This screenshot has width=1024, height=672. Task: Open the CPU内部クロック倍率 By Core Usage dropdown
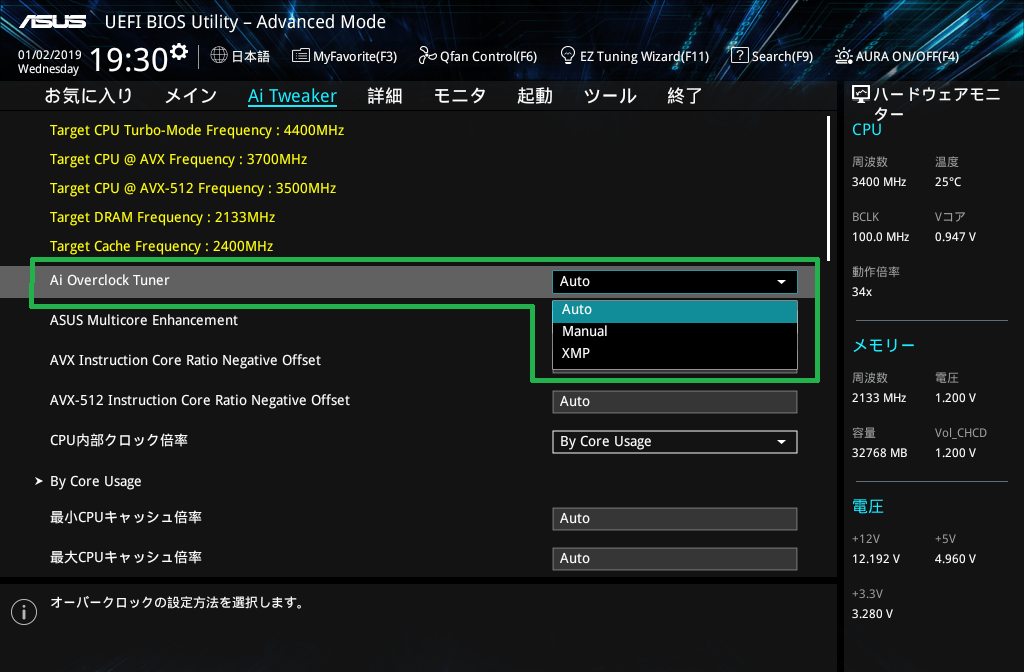[675, 441]
